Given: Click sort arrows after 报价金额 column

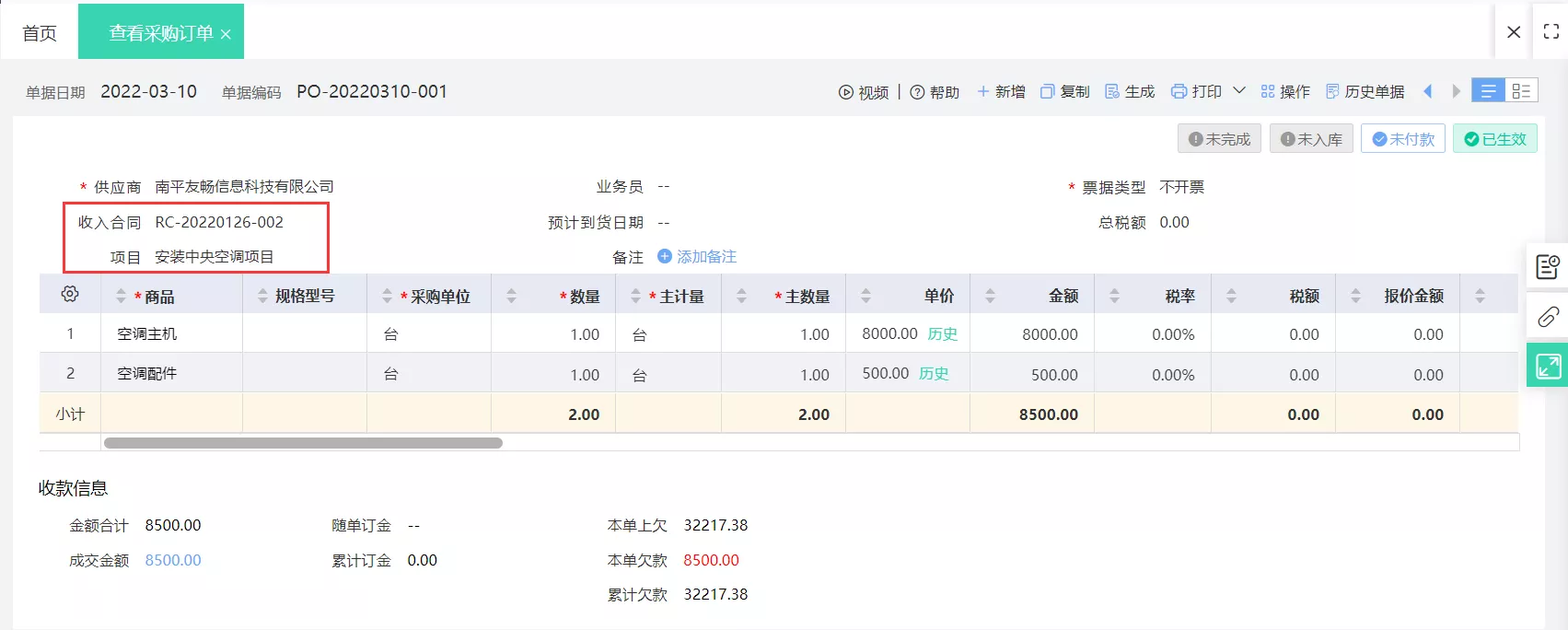Looking at the screenshot, I should (1480, 296).
